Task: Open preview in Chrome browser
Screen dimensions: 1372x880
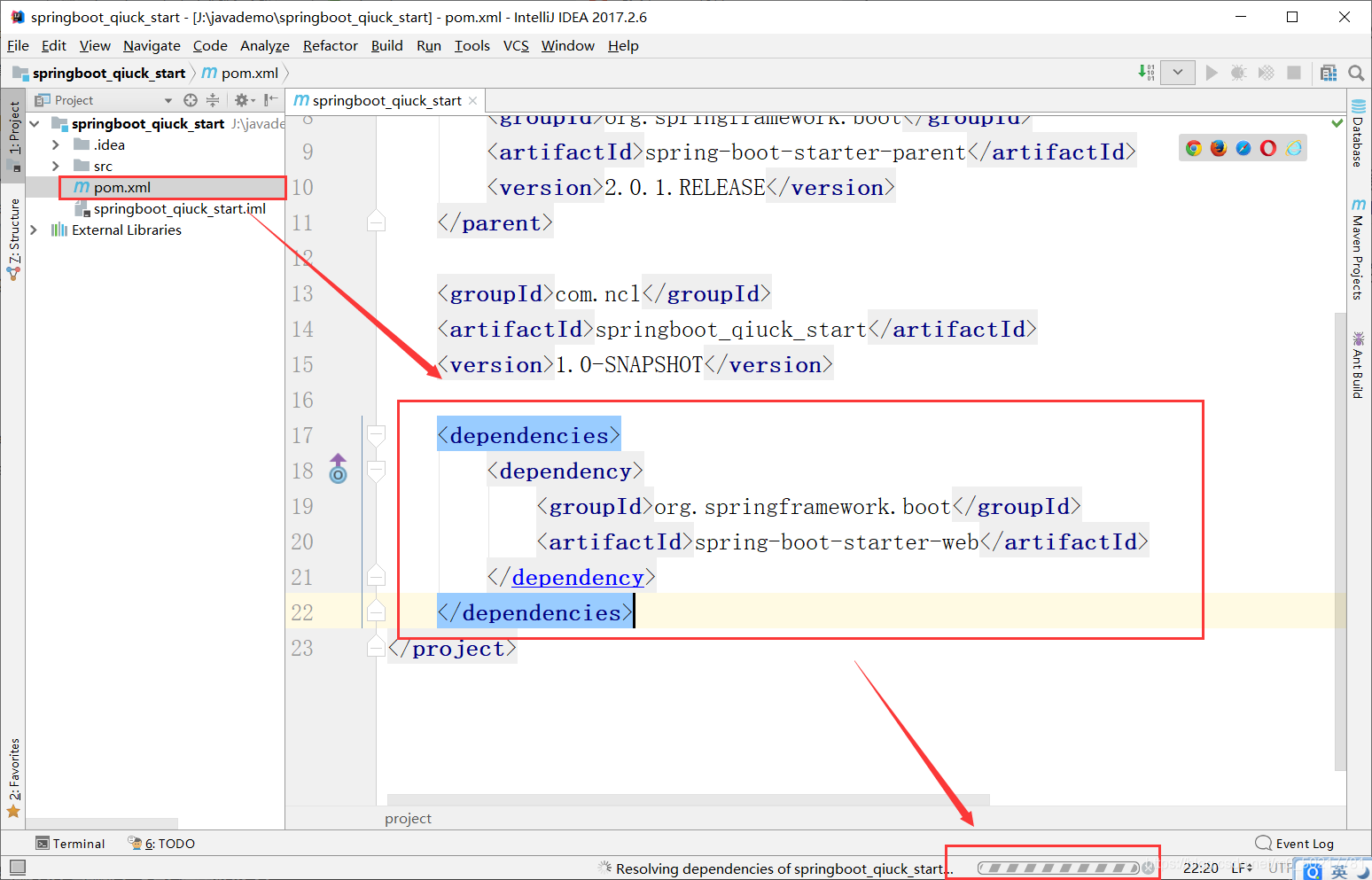Action: tap(1194, 148)
